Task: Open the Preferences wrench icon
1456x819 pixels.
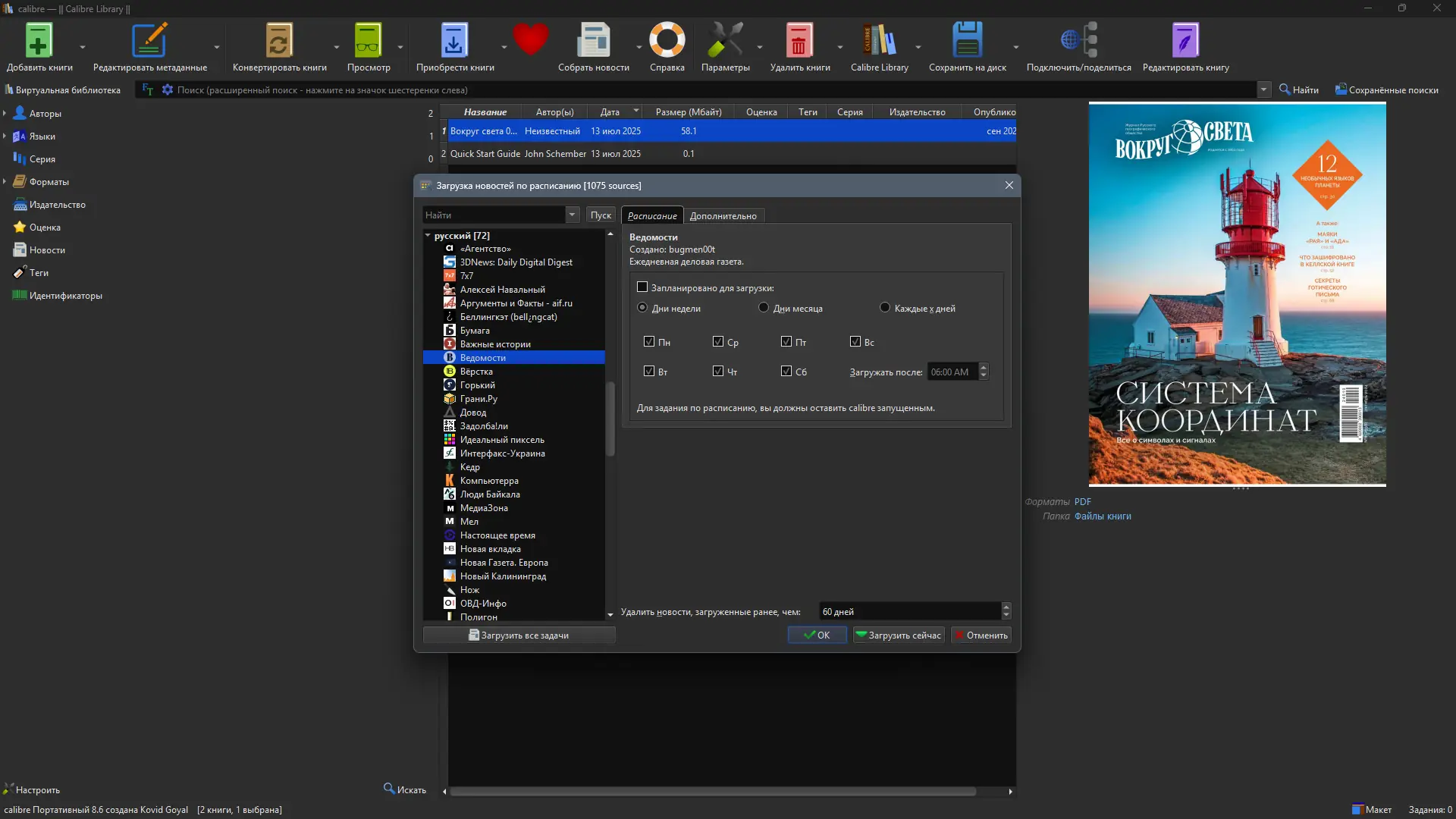Action: [x=725, y=41]
